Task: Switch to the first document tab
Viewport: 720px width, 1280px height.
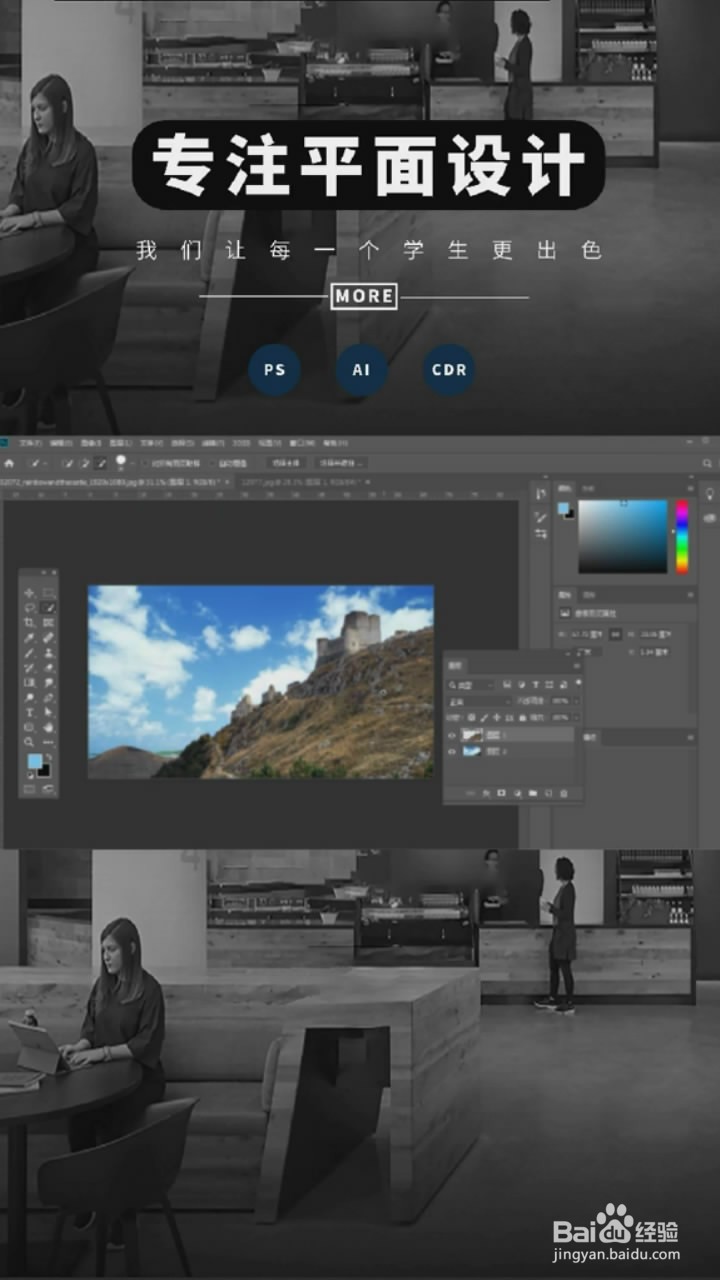Action: [x=117, y=483]
